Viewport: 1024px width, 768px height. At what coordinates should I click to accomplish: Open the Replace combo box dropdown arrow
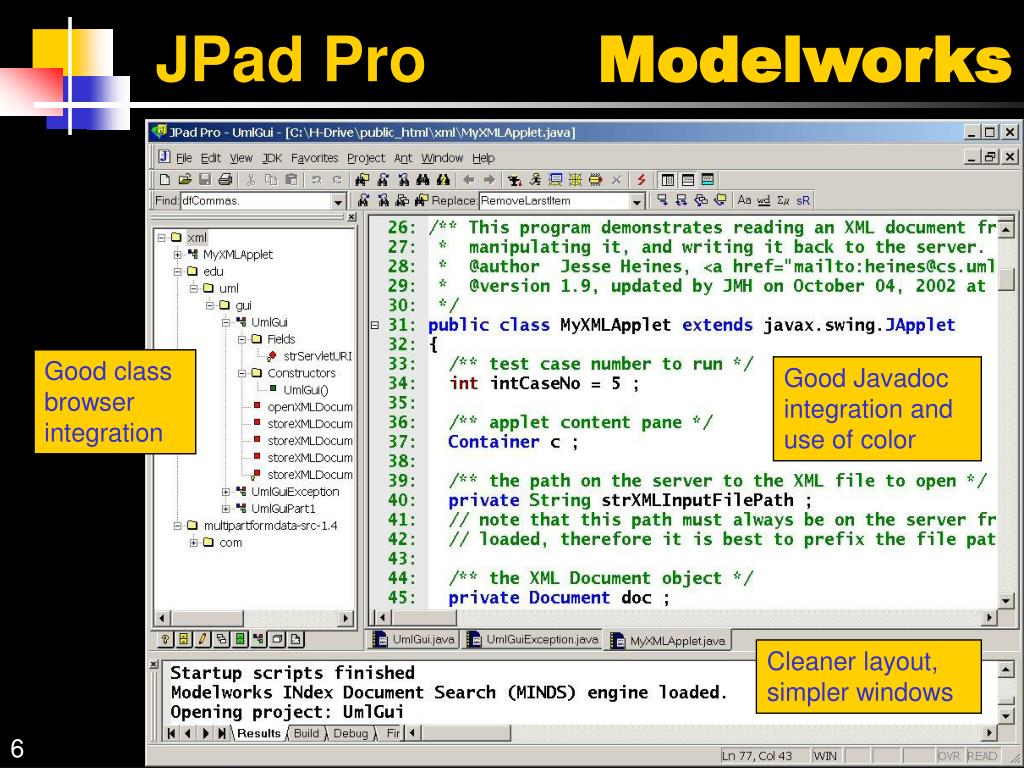coord(637,201)
